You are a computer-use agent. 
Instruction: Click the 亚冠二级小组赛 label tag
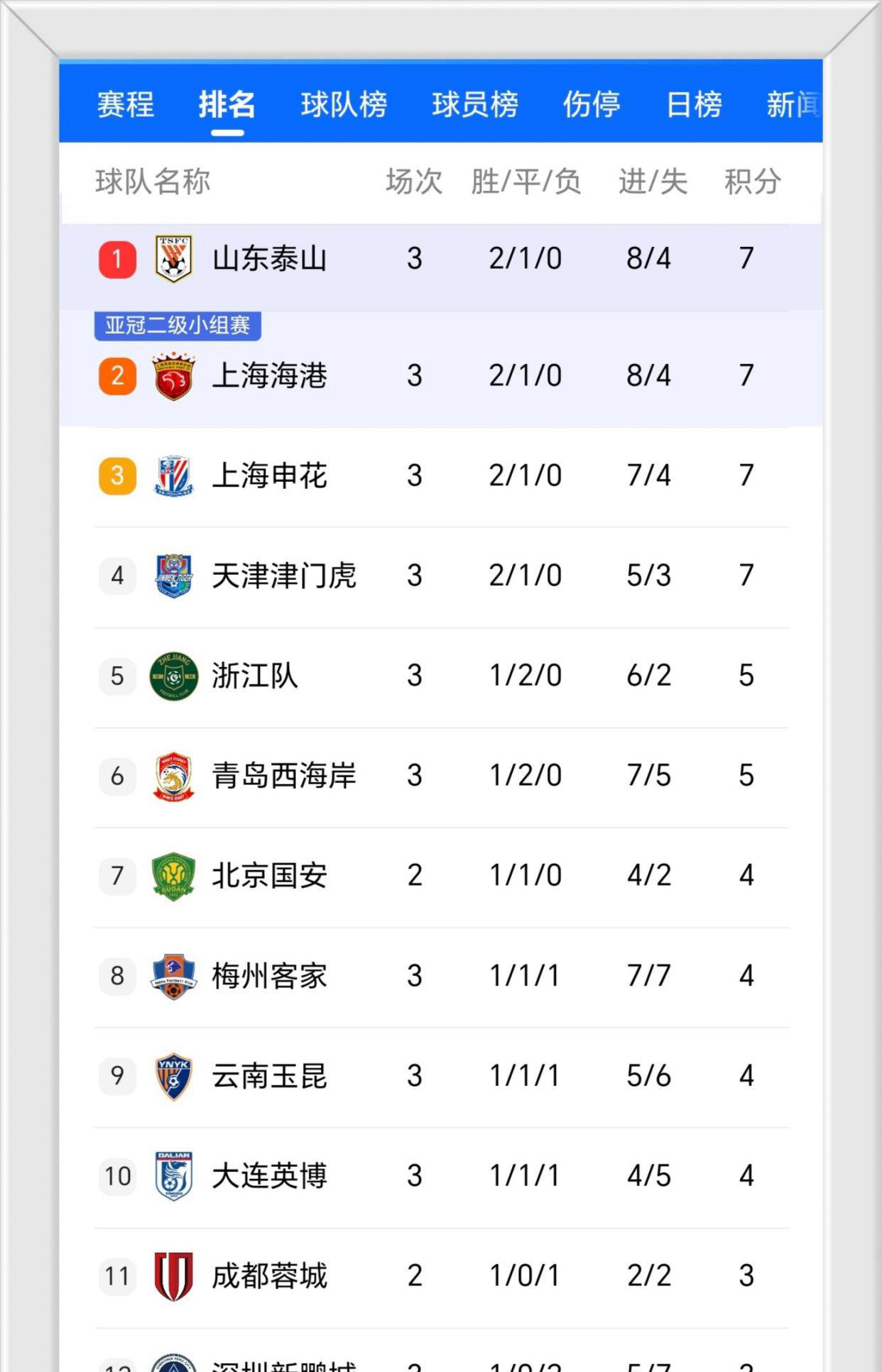tap(178, 326)
